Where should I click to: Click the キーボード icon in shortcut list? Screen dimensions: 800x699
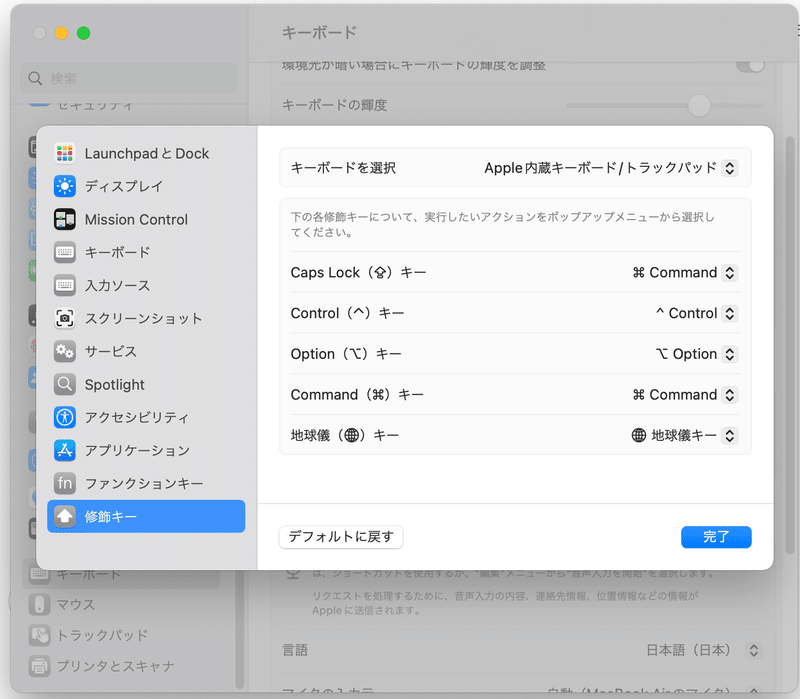click(65, 252)
